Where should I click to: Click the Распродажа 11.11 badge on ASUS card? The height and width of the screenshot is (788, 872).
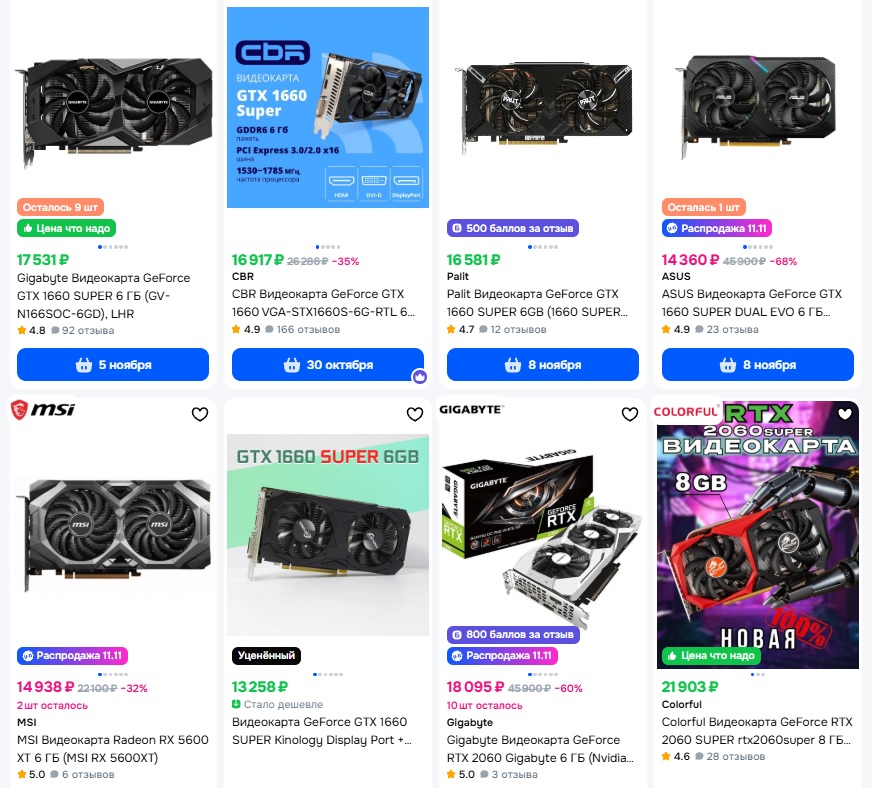tap(717, 228)
